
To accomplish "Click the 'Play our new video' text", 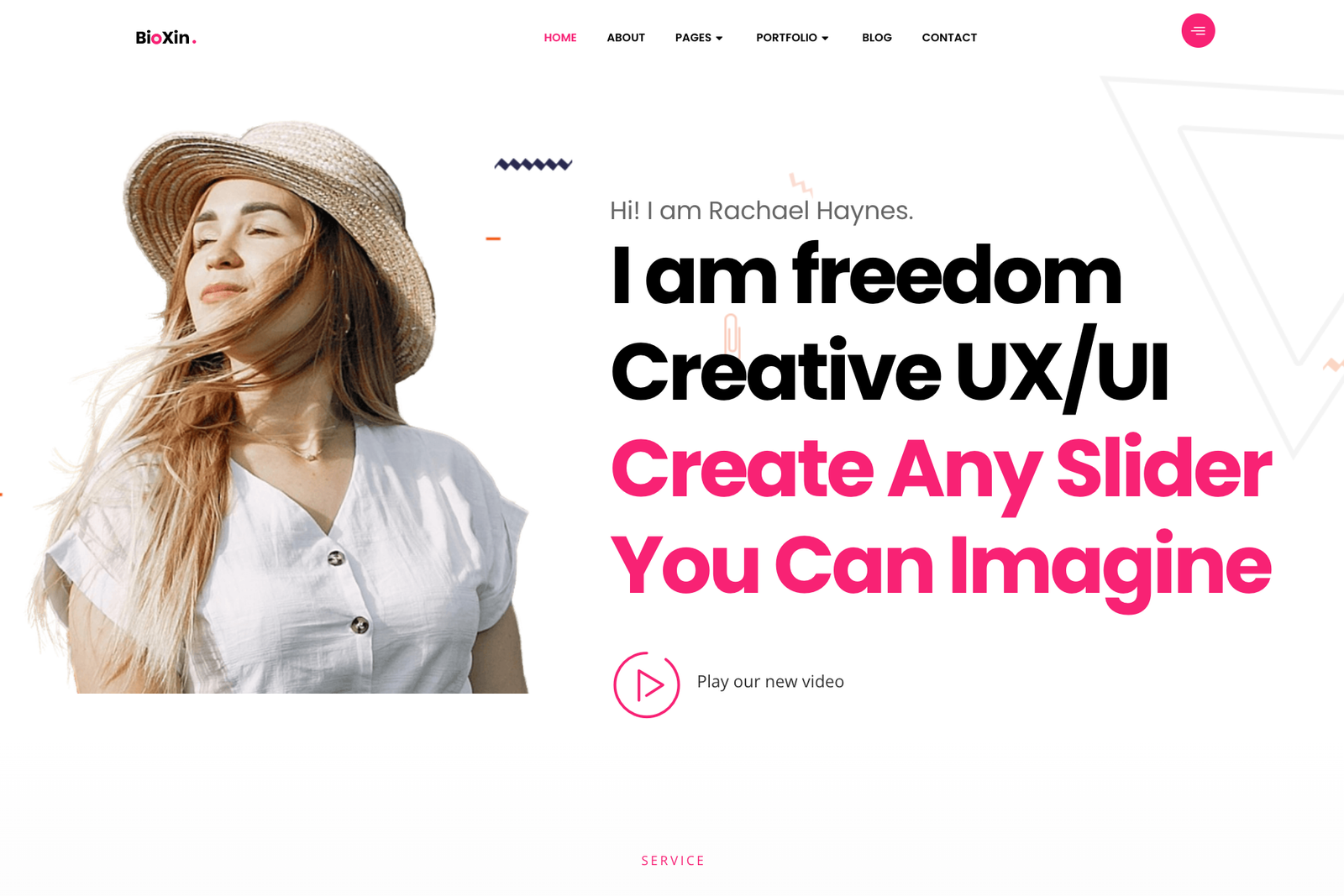I will click(770, 682).
